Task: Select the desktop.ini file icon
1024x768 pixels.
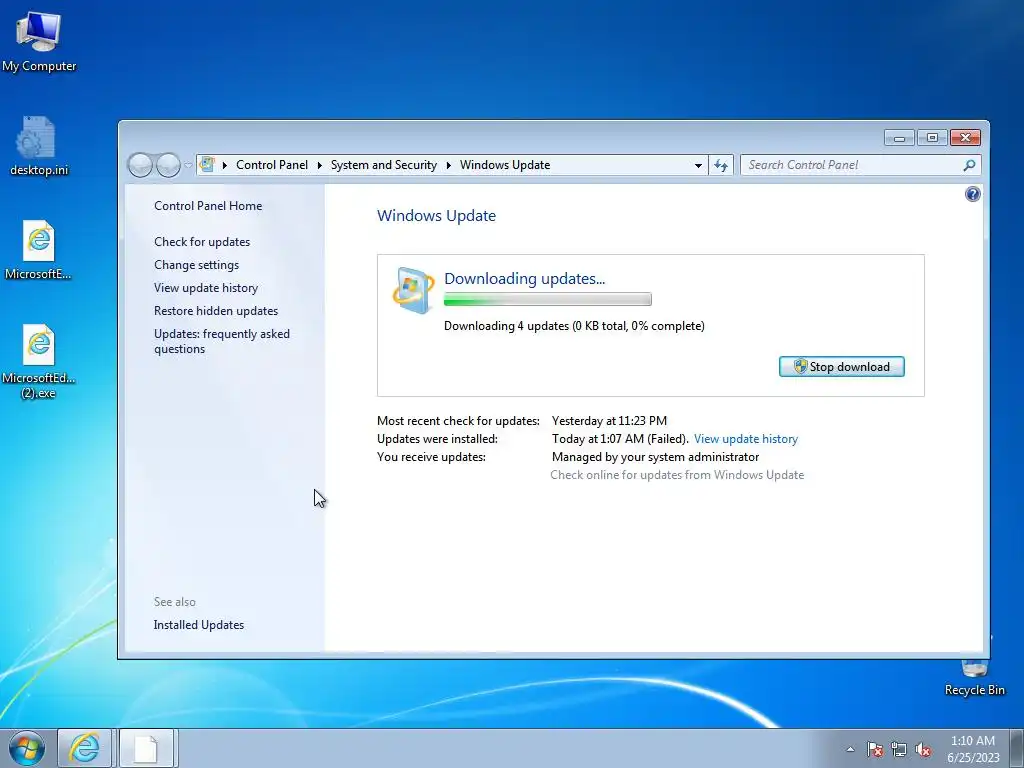Action: tap(39, 146)
